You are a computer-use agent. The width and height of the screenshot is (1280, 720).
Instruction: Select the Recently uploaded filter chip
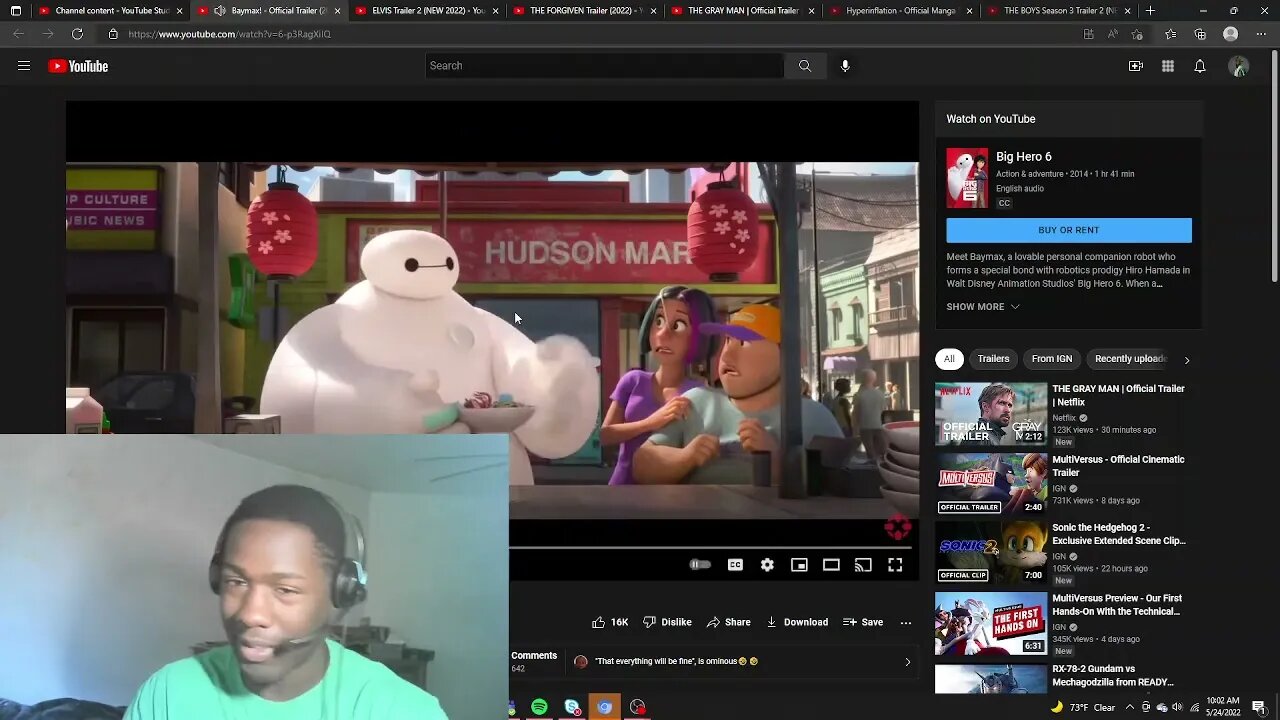coord(1131,359)
